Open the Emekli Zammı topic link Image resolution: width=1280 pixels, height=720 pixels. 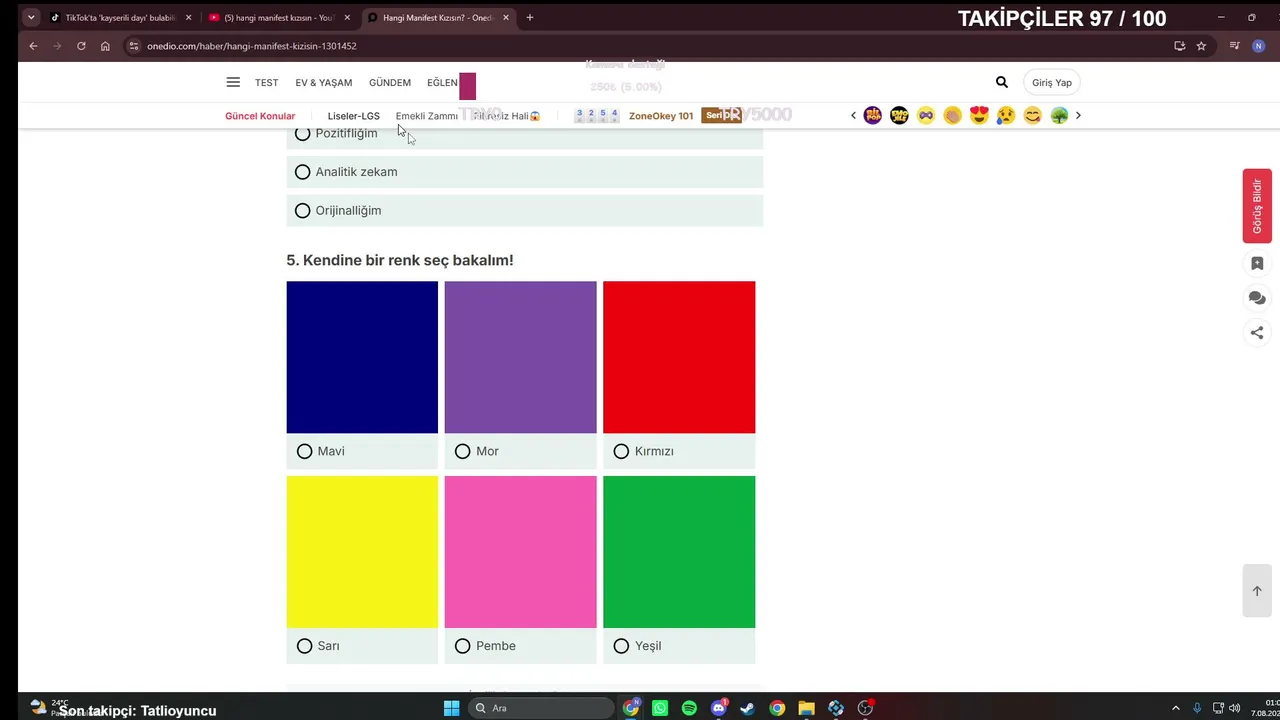pos(427,116)
